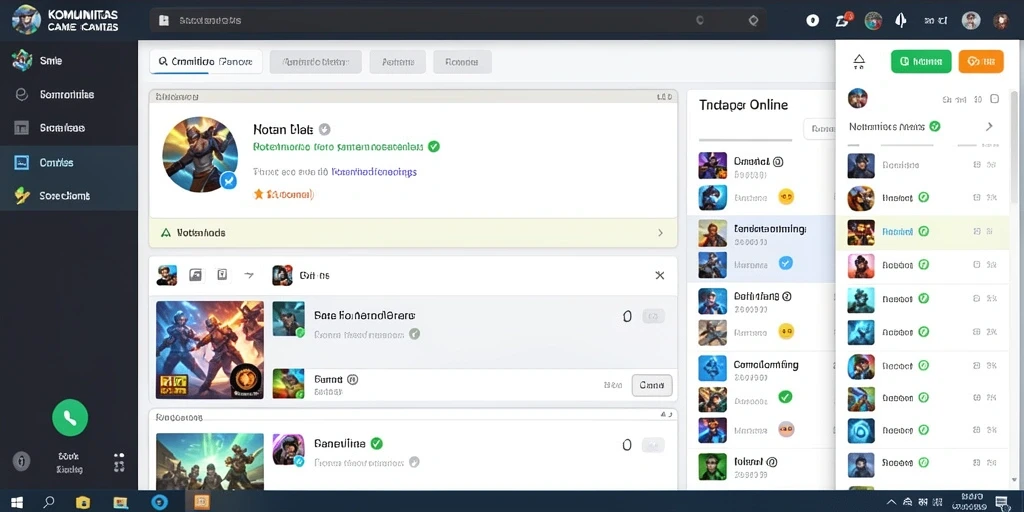Toggle checkbox on first right panel list row
This screenshot has width=1024, height=512.
(976, 165)
